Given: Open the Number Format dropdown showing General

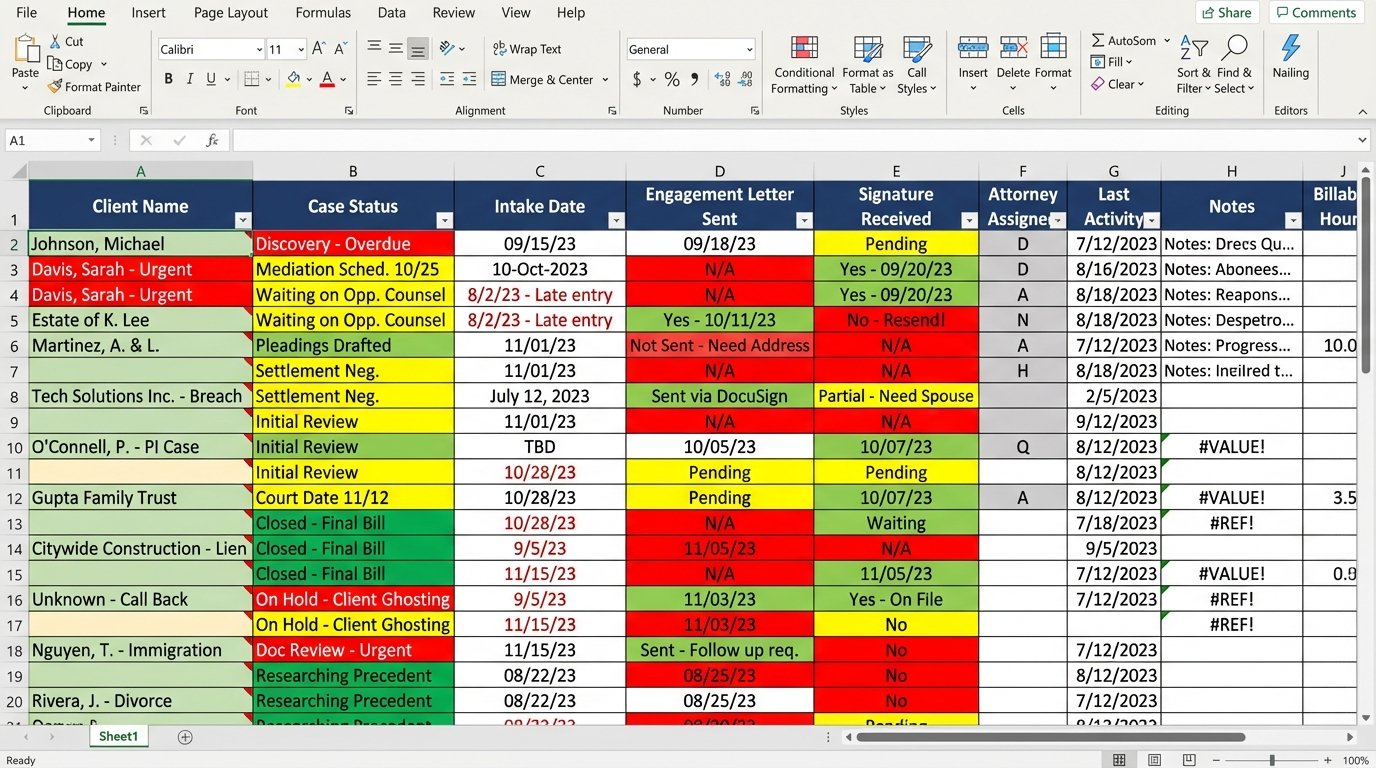Looking at the screenshot, I should [x=691, y=48].
